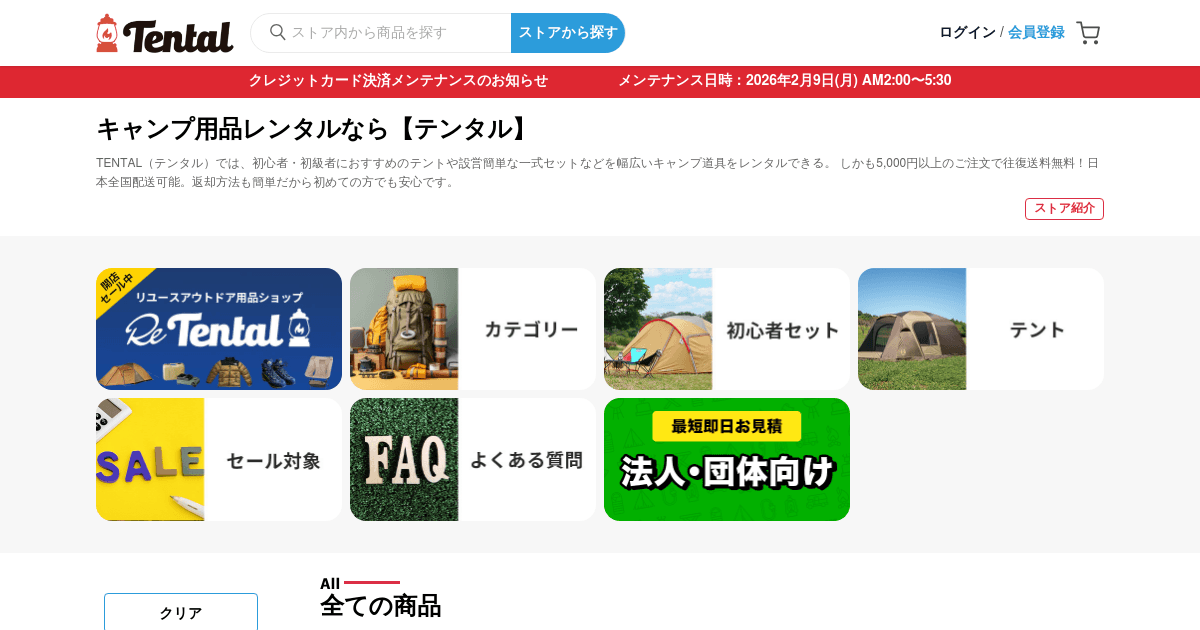
Task: Click the maintenance date text in red bar
Action: [784, 81]
